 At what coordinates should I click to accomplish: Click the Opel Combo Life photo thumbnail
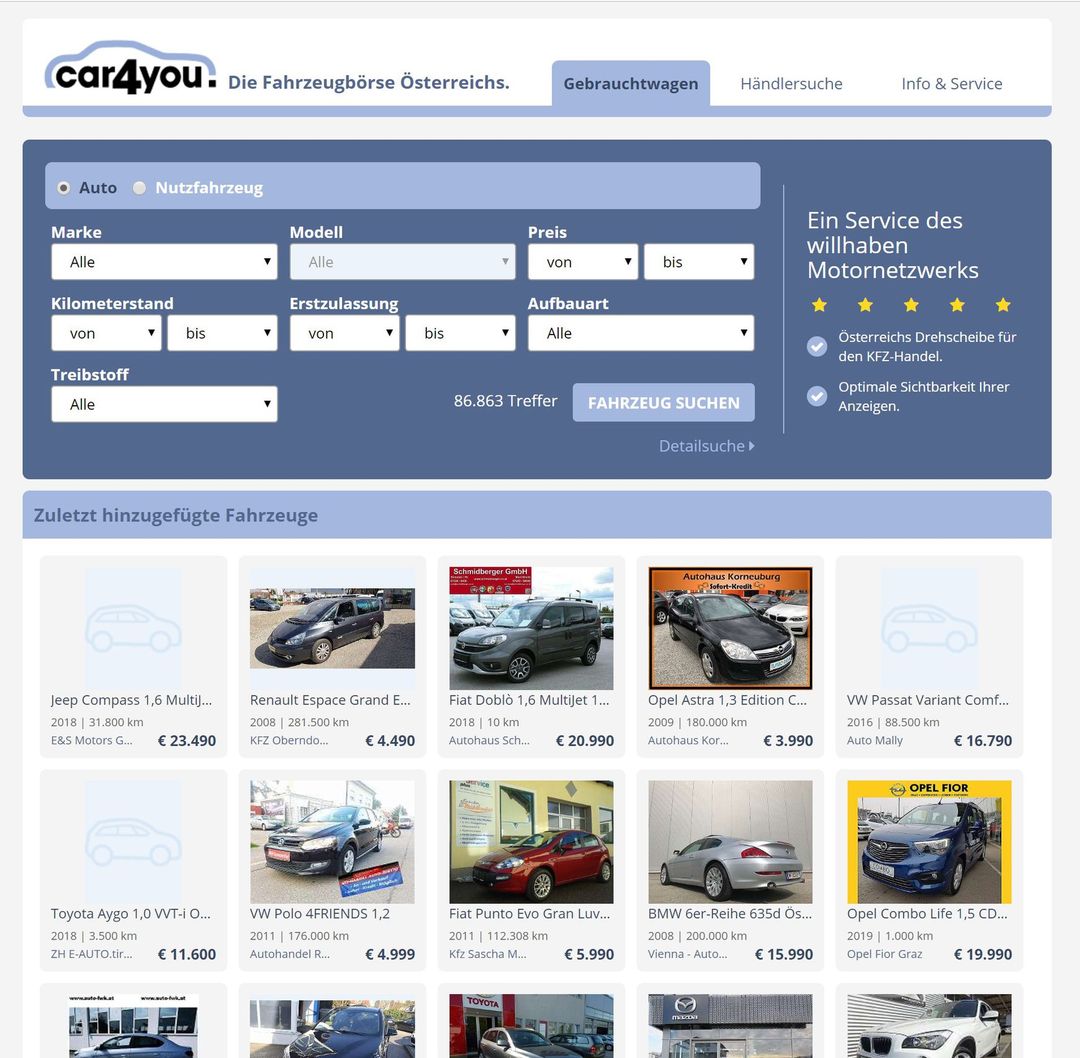[929, 841]
